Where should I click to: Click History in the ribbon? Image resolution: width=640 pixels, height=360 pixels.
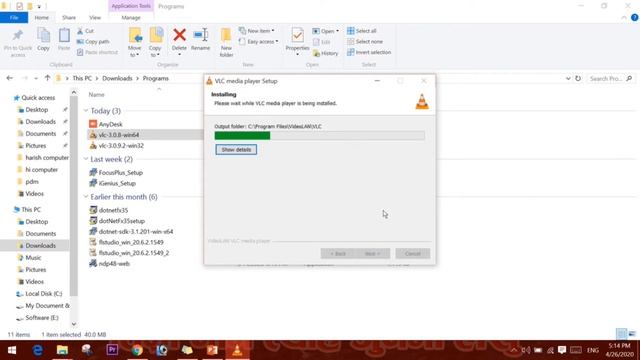[326, 53]
